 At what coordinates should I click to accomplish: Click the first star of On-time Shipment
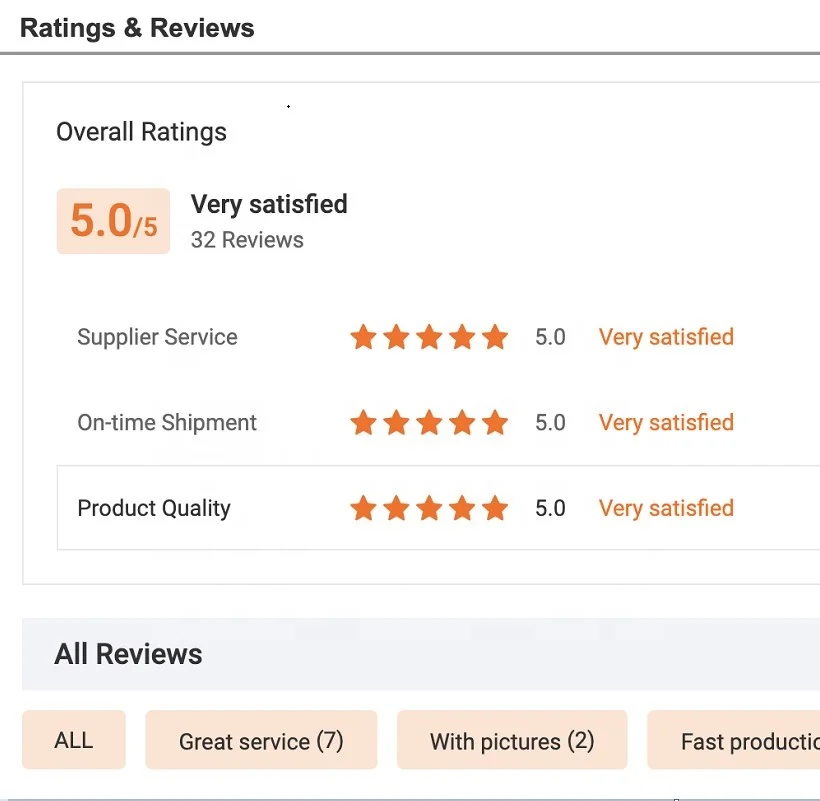click(363, 423)
